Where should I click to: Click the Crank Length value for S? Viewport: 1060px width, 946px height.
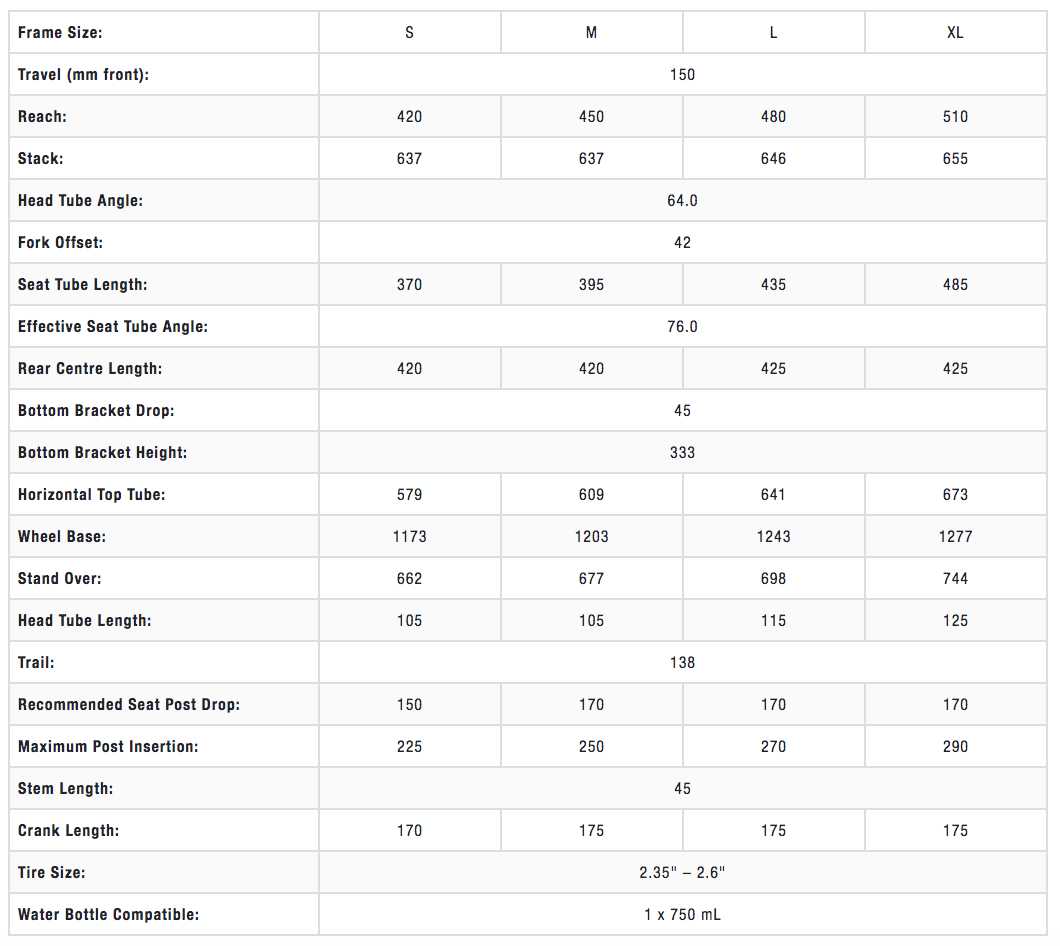pos(409,831)
